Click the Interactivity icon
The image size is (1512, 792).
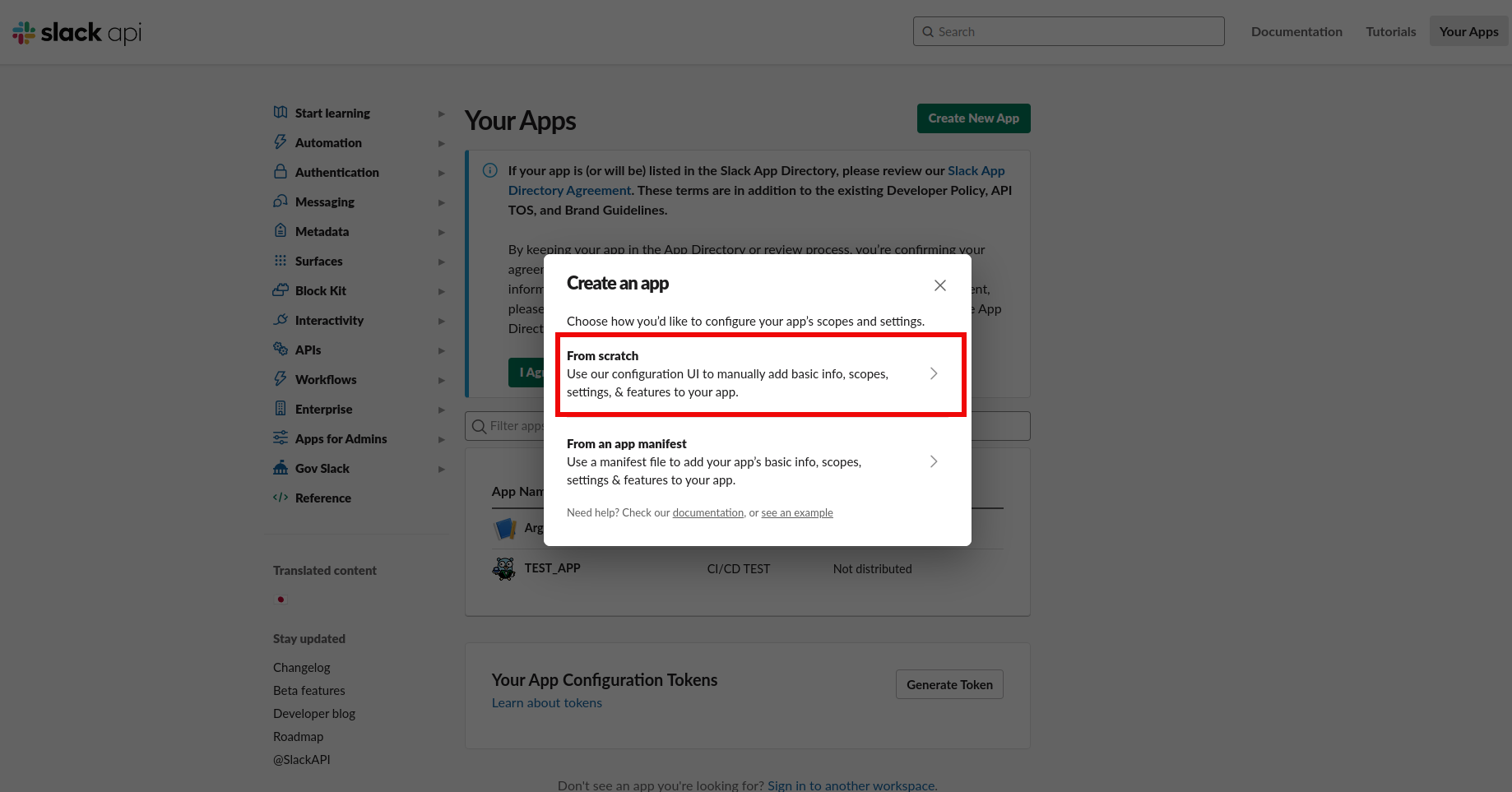point(281,320)
